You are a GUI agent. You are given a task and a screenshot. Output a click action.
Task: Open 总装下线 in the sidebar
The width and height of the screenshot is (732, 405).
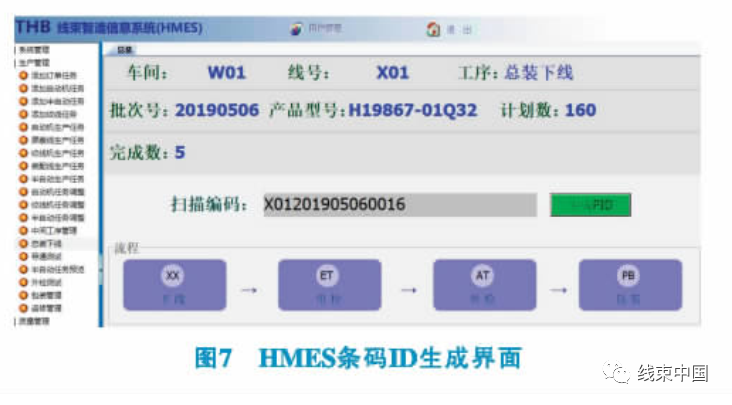tap(47, 243)
